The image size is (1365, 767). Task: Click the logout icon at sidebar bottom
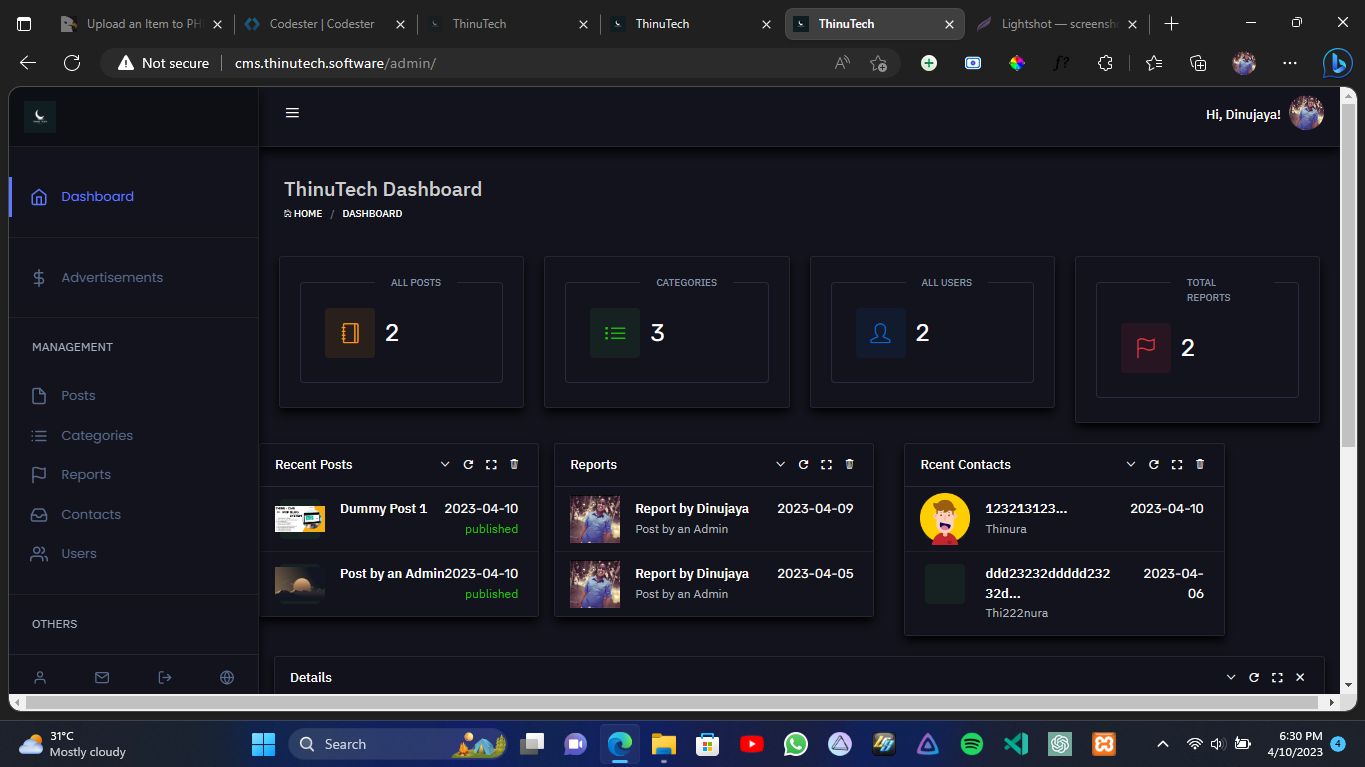point(165,677)
